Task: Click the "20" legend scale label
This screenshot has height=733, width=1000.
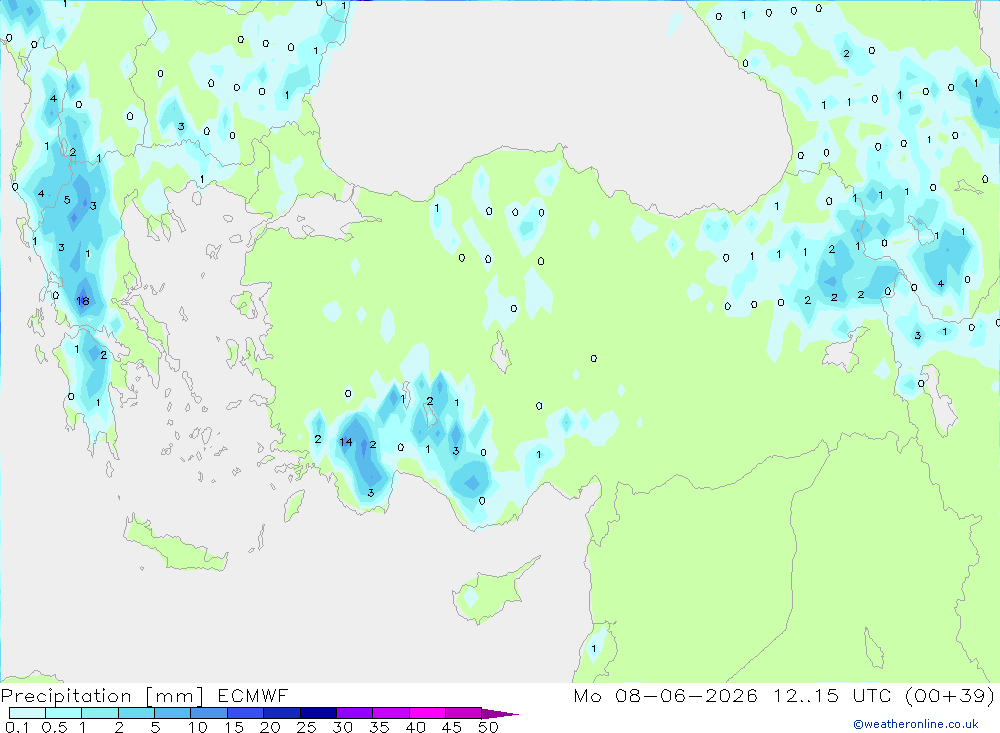Action: point(270,727)
